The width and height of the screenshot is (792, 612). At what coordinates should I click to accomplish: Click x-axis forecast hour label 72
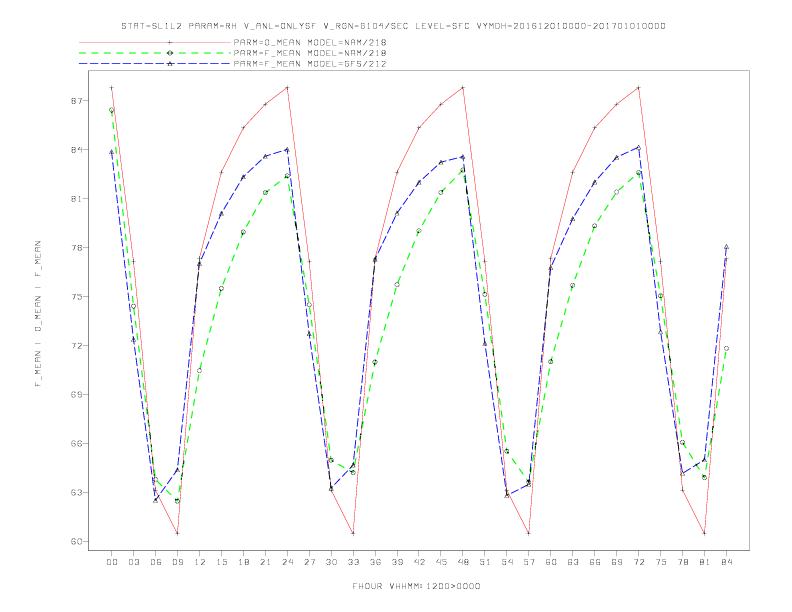[x=639, y=562]
